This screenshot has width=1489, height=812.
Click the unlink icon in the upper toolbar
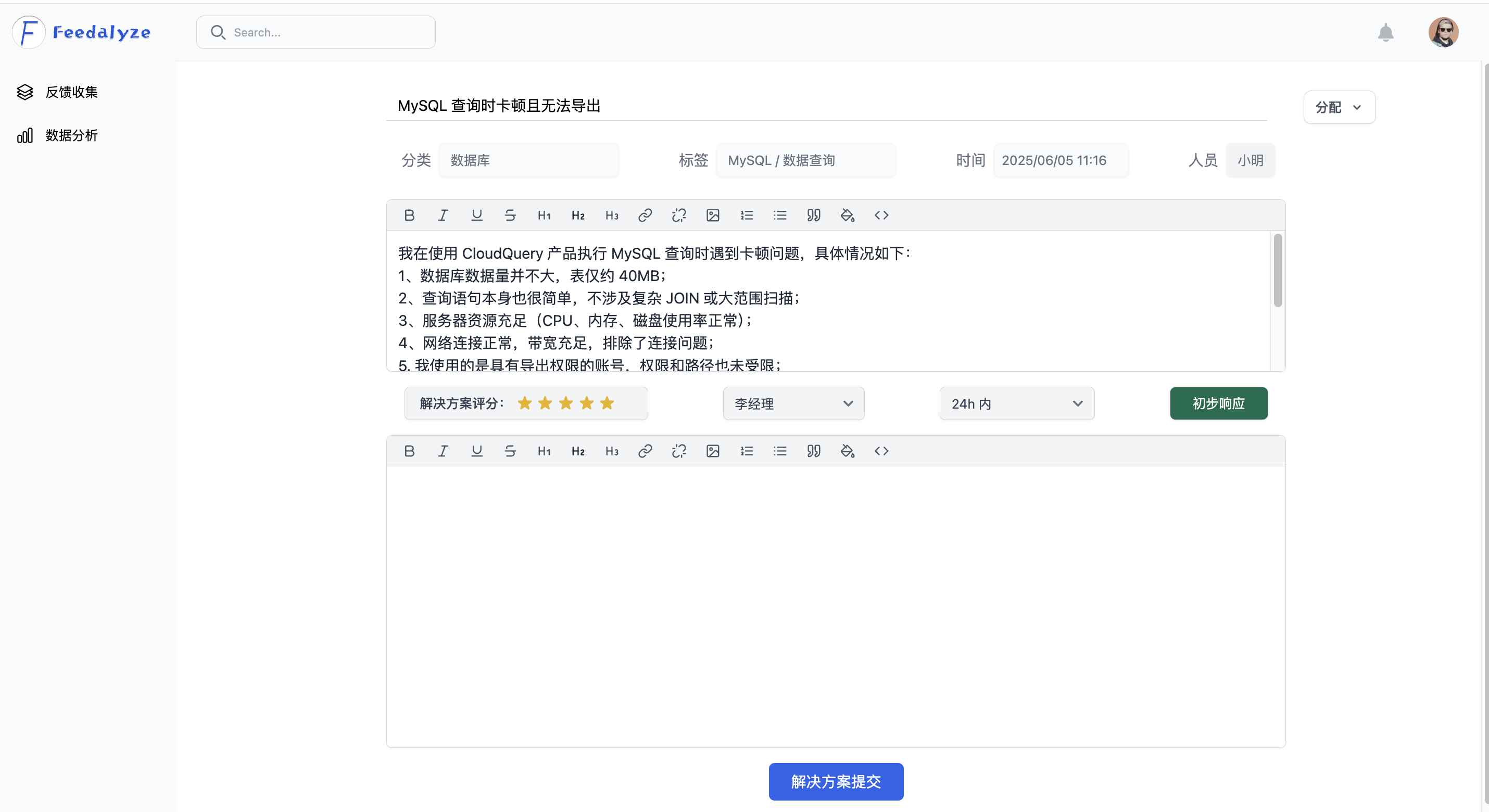678,215
